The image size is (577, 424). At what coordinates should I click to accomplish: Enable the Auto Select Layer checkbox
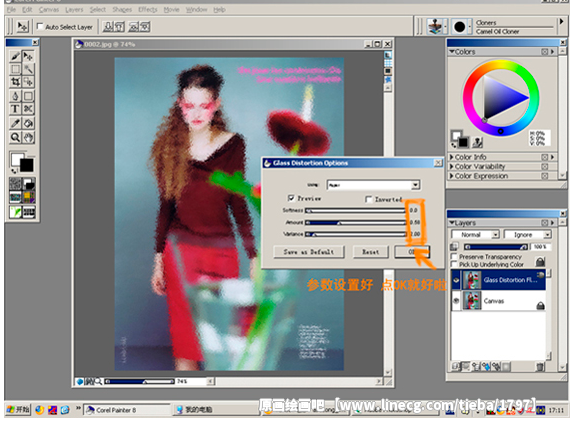(x=40, y=26)
